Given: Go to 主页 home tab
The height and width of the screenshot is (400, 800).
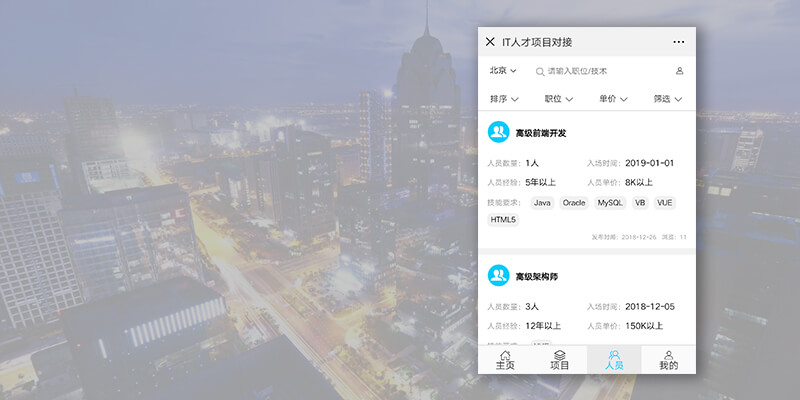Looking at the screenshot, I should coord(505,360).
